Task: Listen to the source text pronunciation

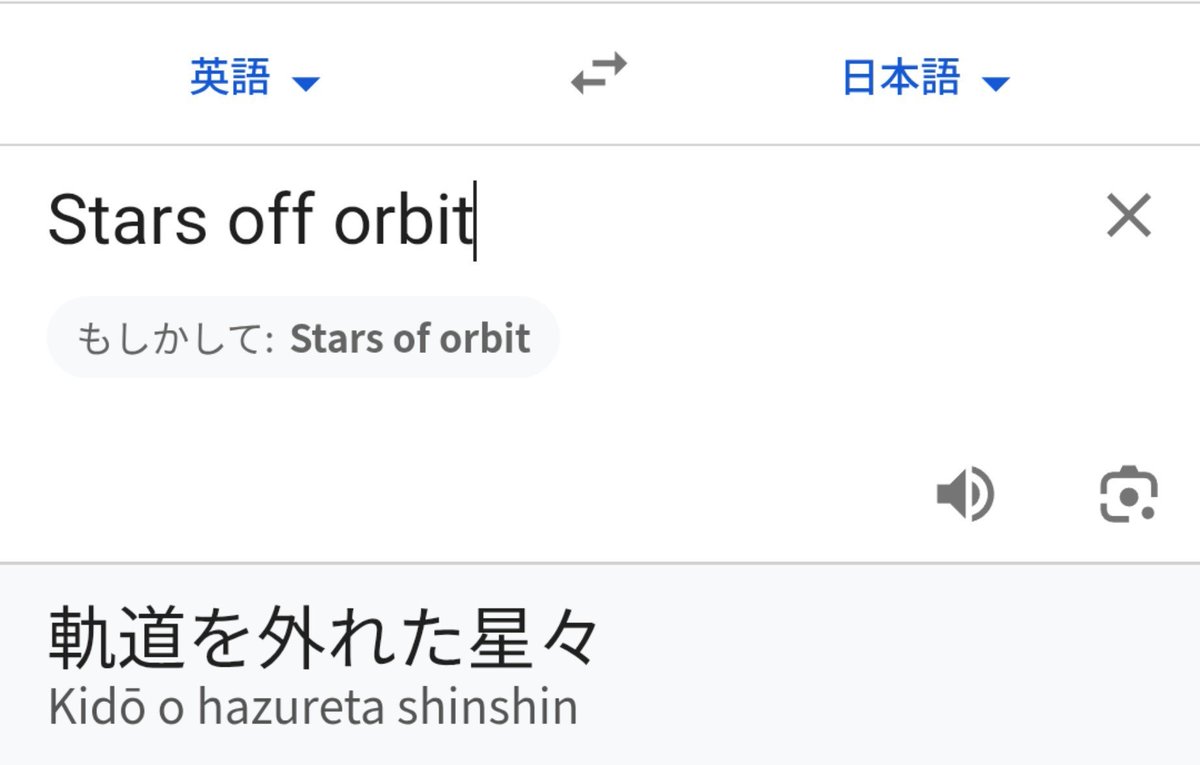Action: coord(965,494)
